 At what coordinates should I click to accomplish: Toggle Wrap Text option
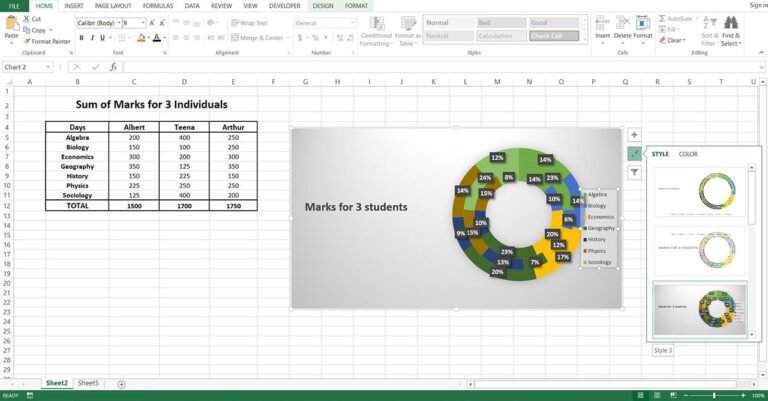coord(249,23)
